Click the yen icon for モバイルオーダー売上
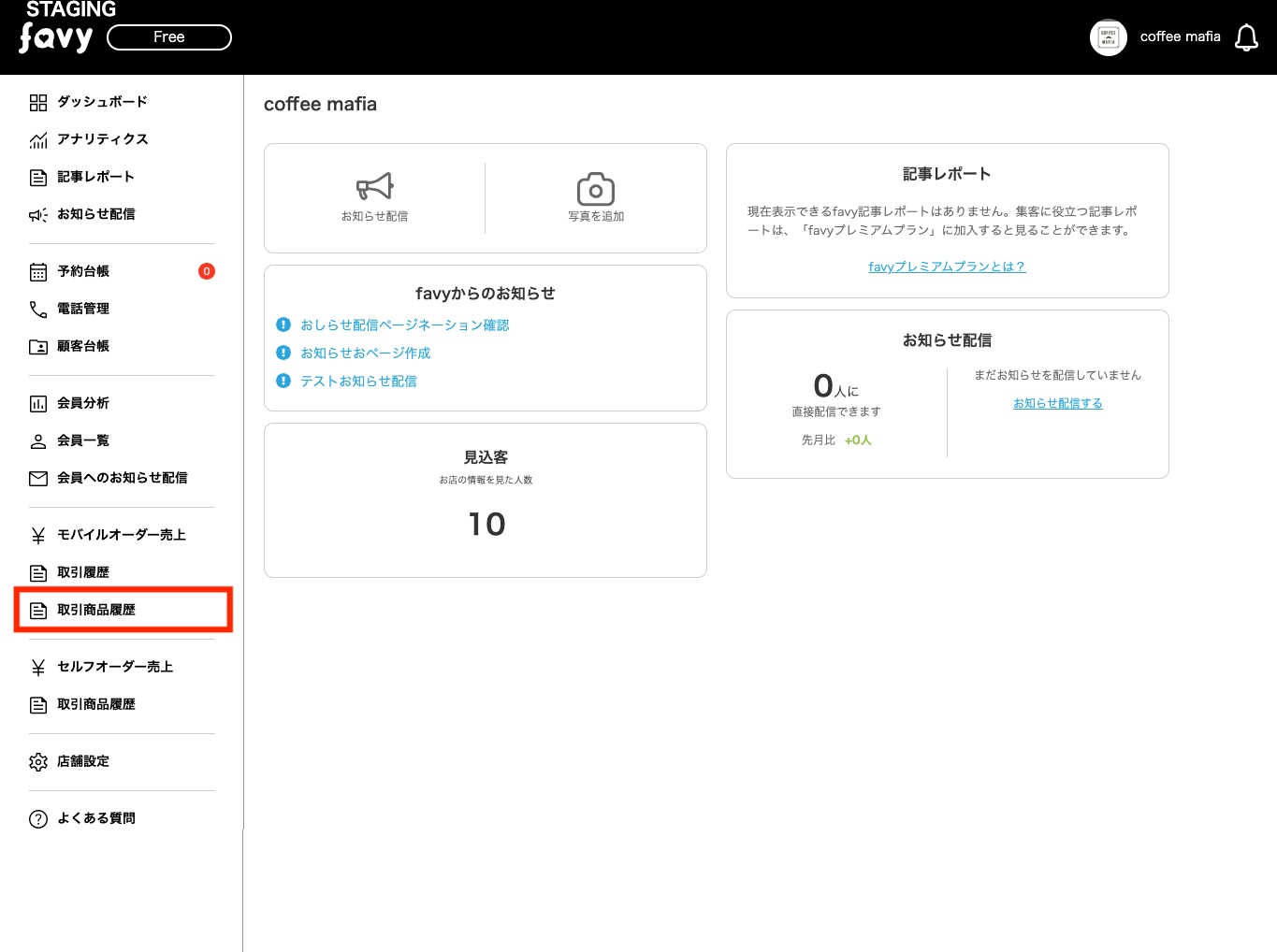 (38, 535)
